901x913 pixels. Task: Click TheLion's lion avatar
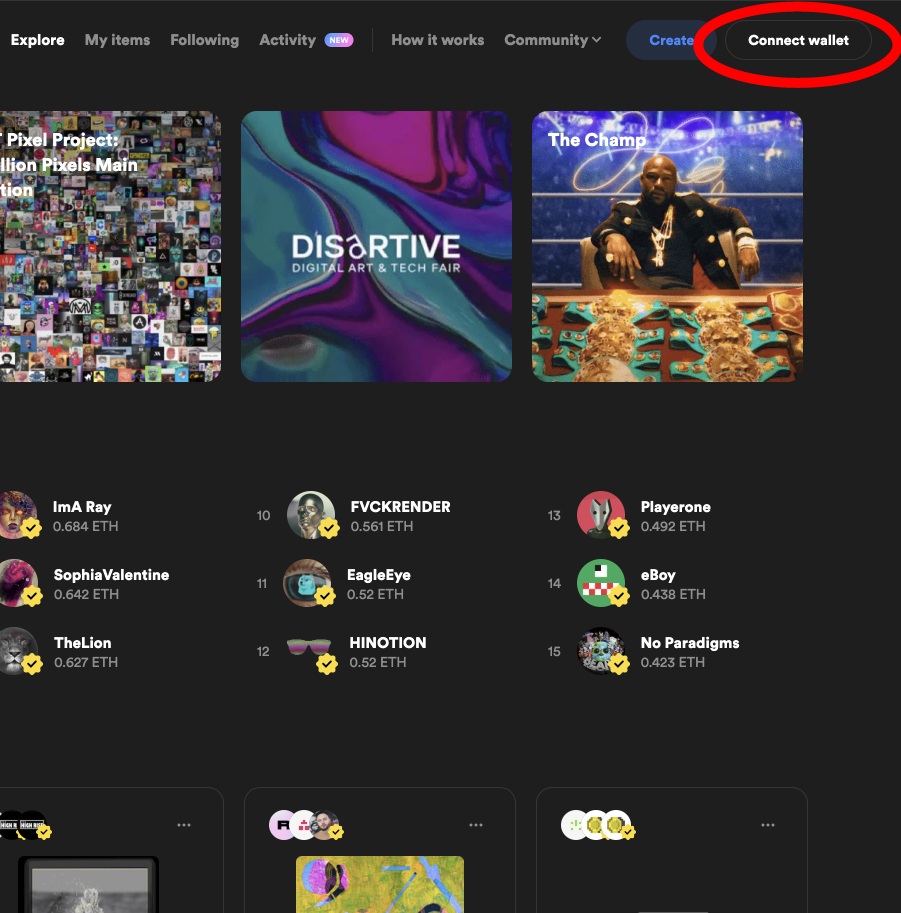pos(16,650)
